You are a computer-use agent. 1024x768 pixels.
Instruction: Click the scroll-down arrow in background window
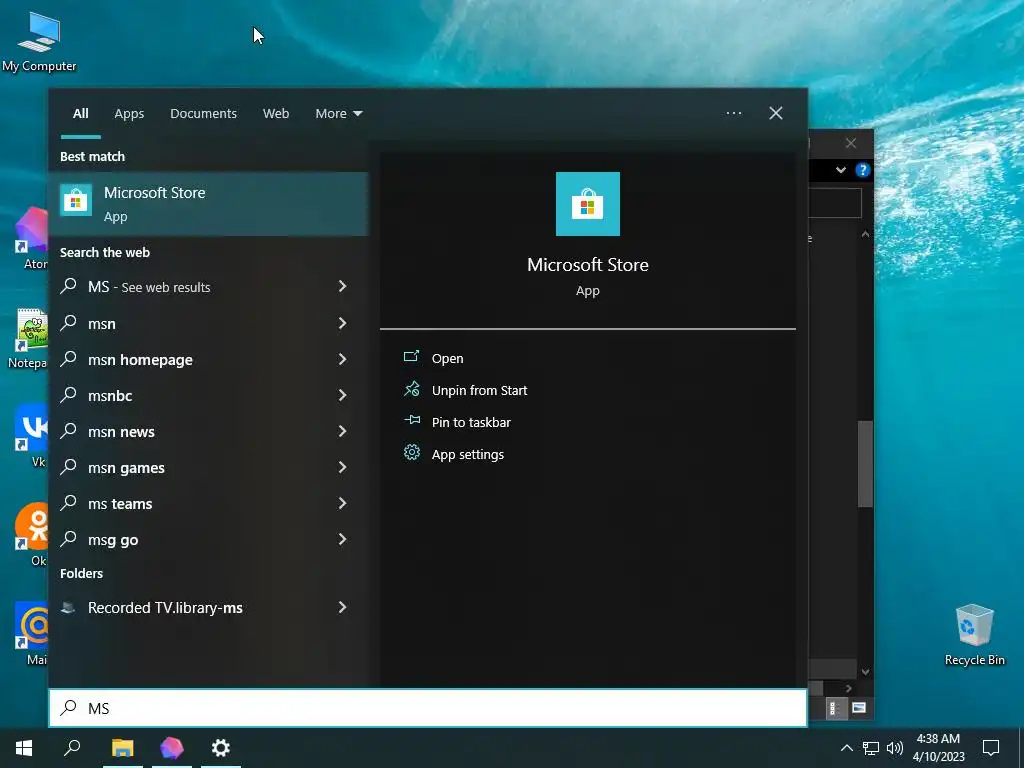click(865, 671)
